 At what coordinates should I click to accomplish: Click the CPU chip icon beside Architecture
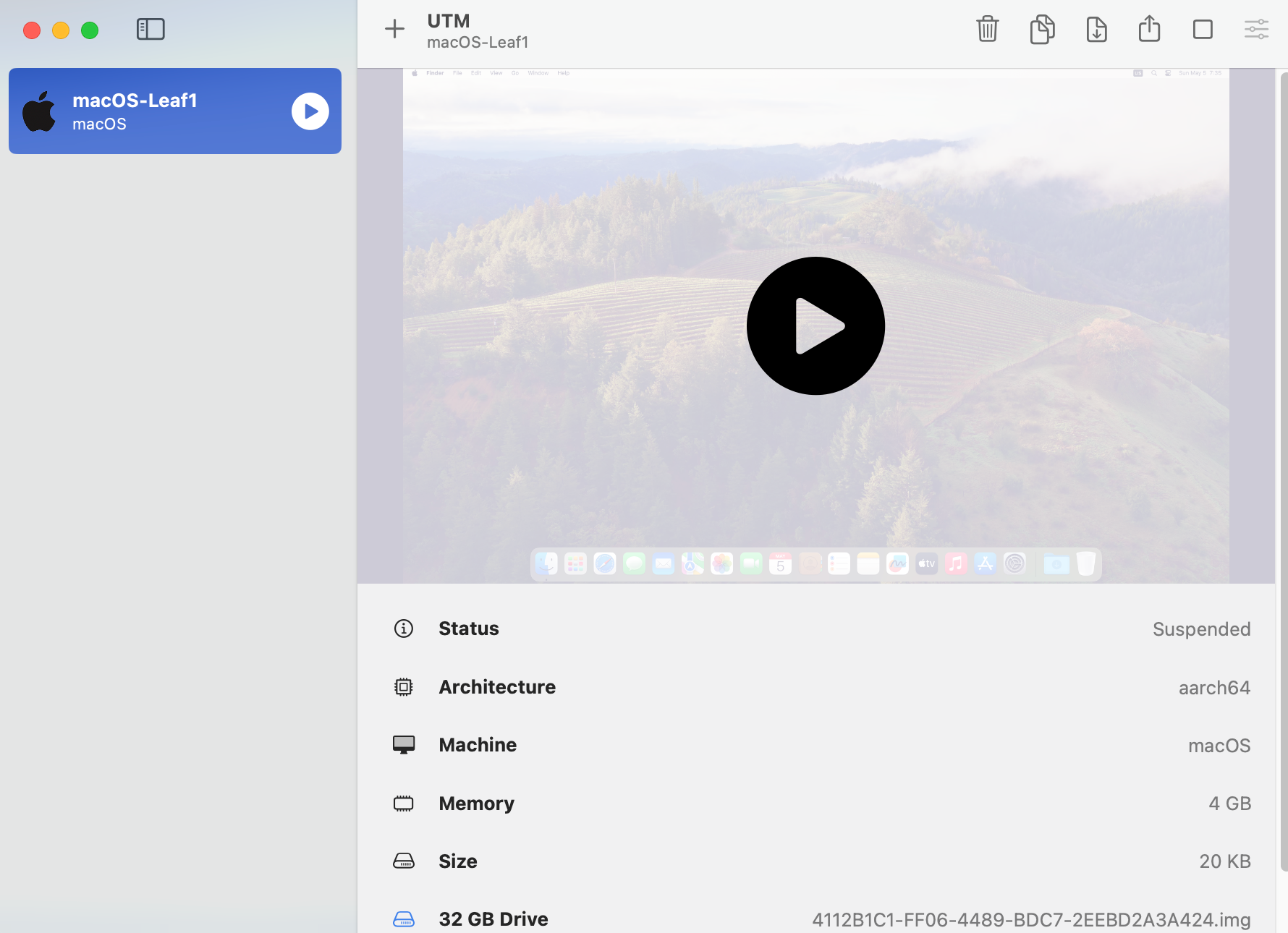(404, 687)
